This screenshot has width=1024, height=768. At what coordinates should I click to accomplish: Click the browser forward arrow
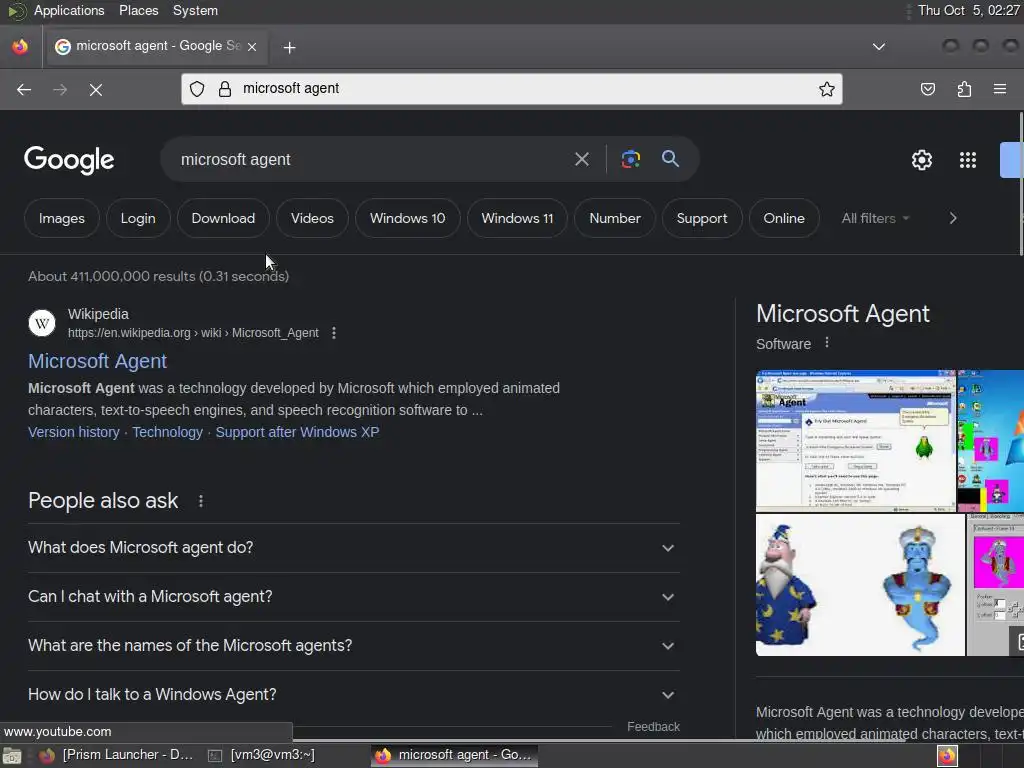click(59, 89)
